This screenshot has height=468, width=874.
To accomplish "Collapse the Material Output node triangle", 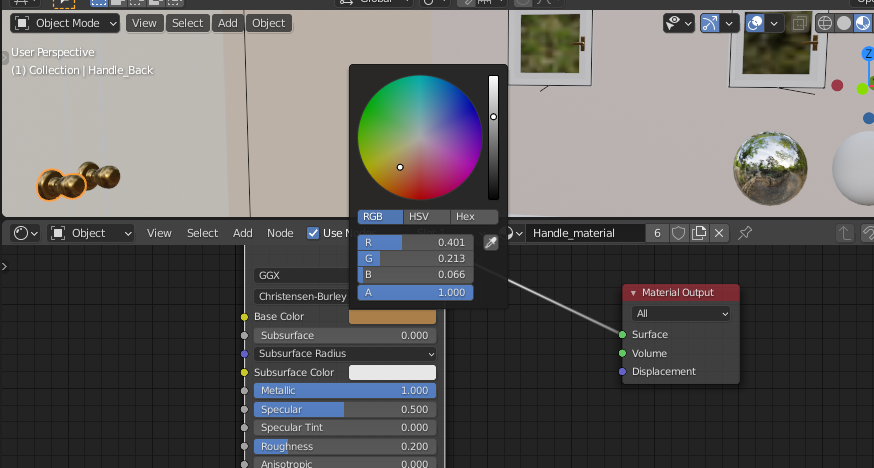I will [633, 293].
